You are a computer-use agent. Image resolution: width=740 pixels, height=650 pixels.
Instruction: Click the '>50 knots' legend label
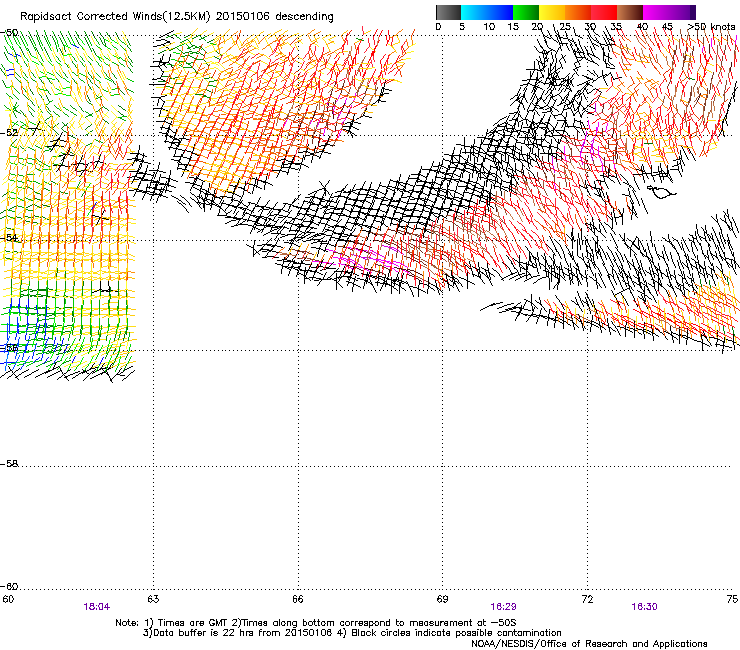[x=711, y=27]
